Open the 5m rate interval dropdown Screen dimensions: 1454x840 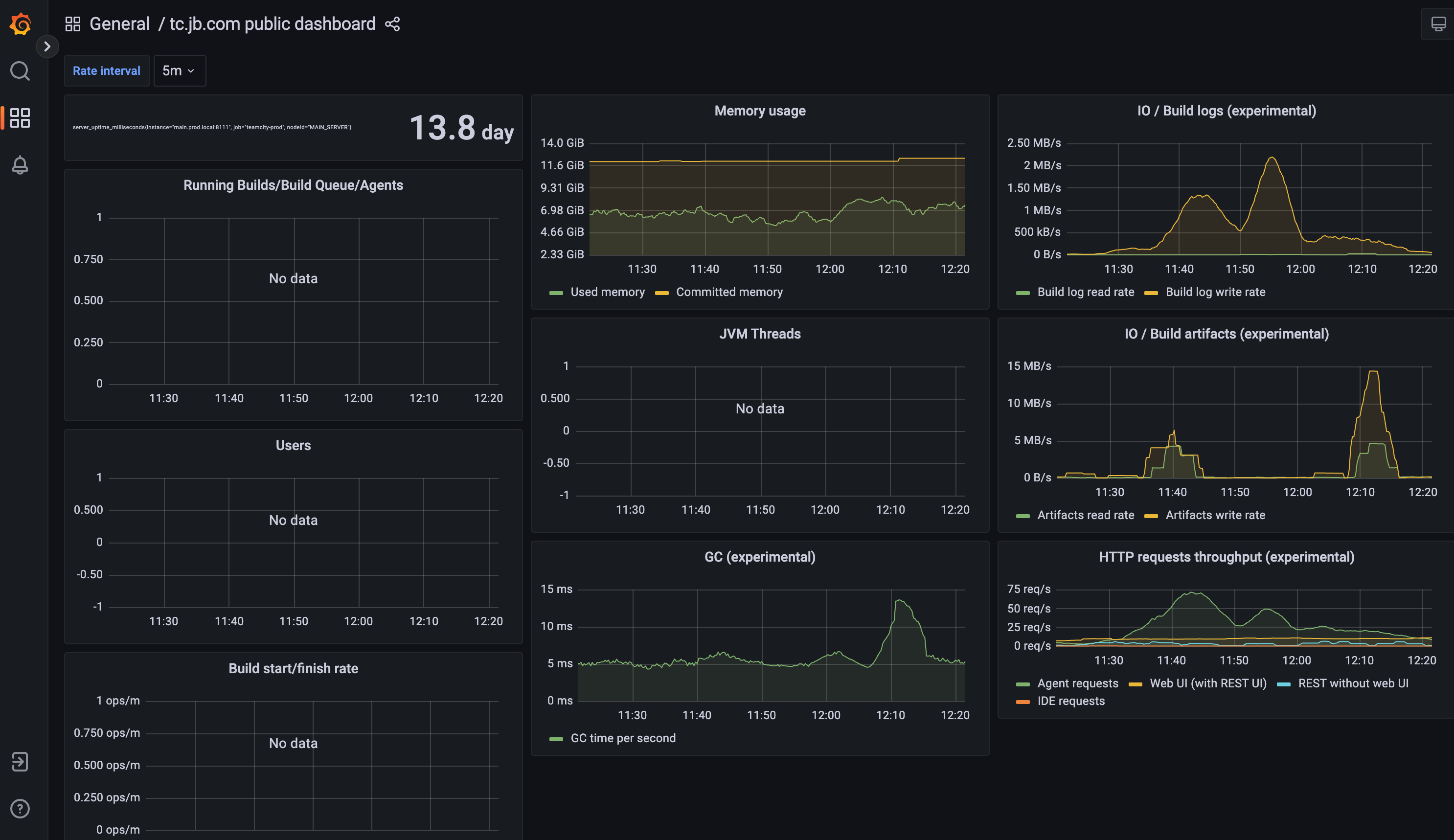click(x=180, y=71)
